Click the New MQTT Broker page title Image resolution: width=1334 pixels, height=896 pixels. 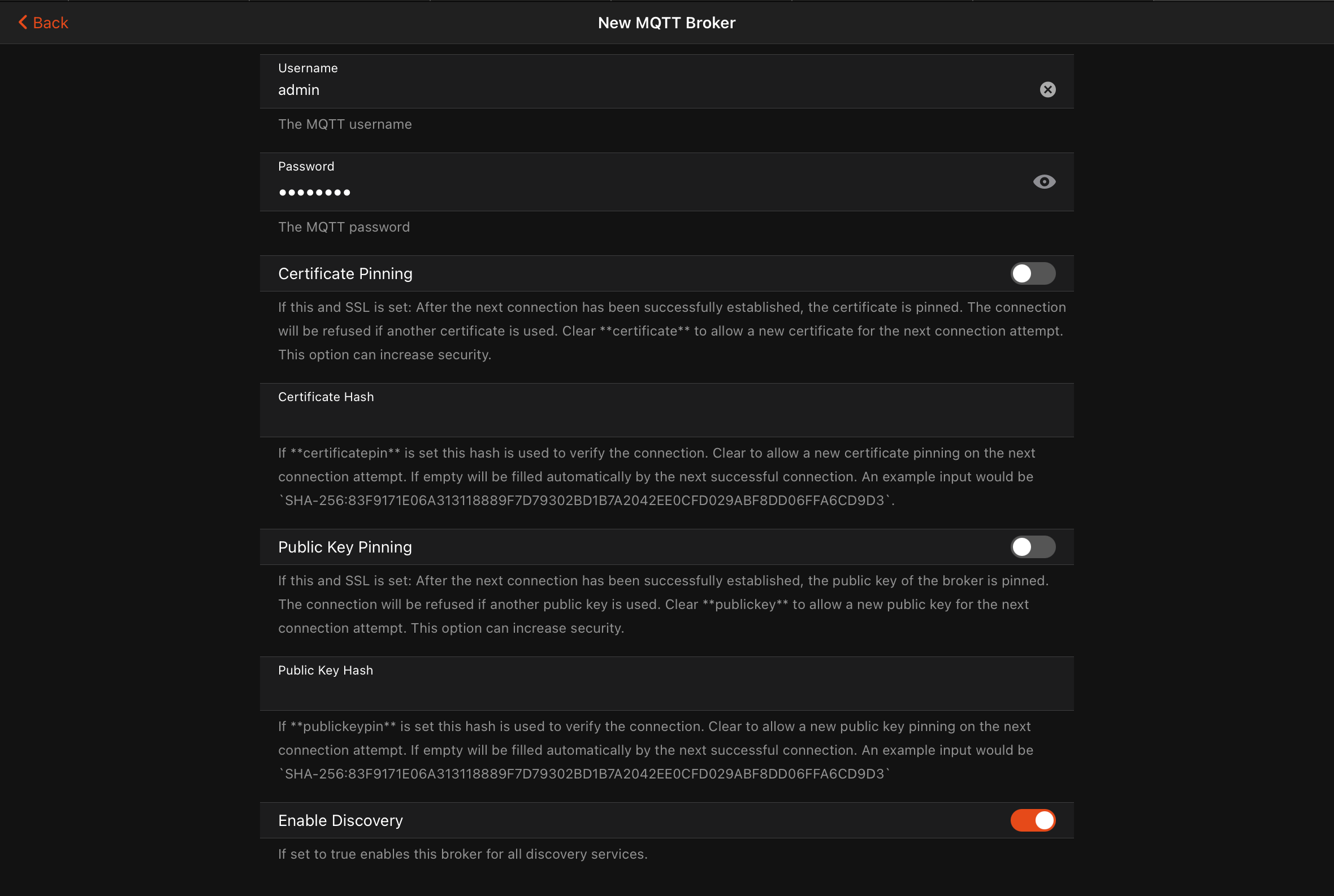coord(666,23)
